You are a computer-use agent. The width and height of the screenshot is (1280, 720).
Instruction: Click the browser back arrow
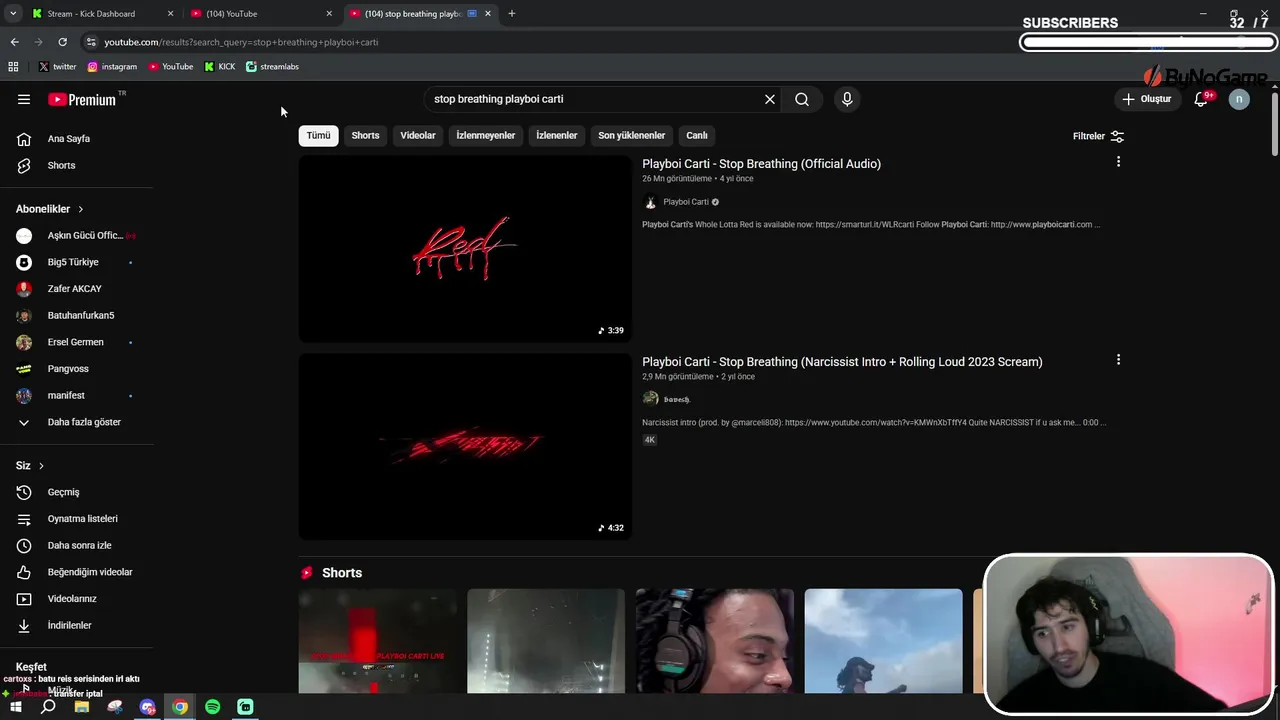(x=14, y=42)
